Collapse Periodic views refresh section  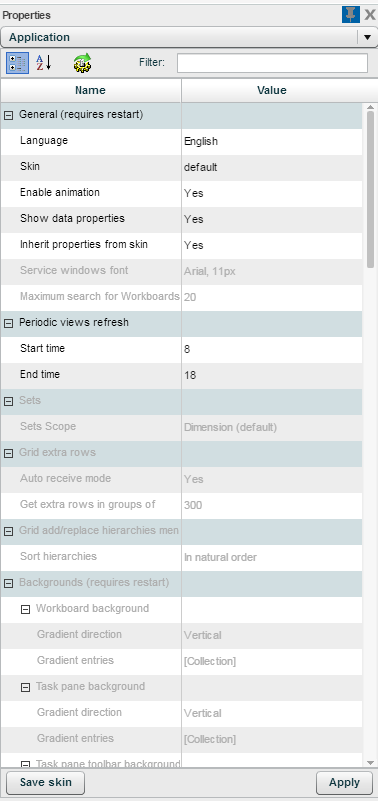pos(8,323)
